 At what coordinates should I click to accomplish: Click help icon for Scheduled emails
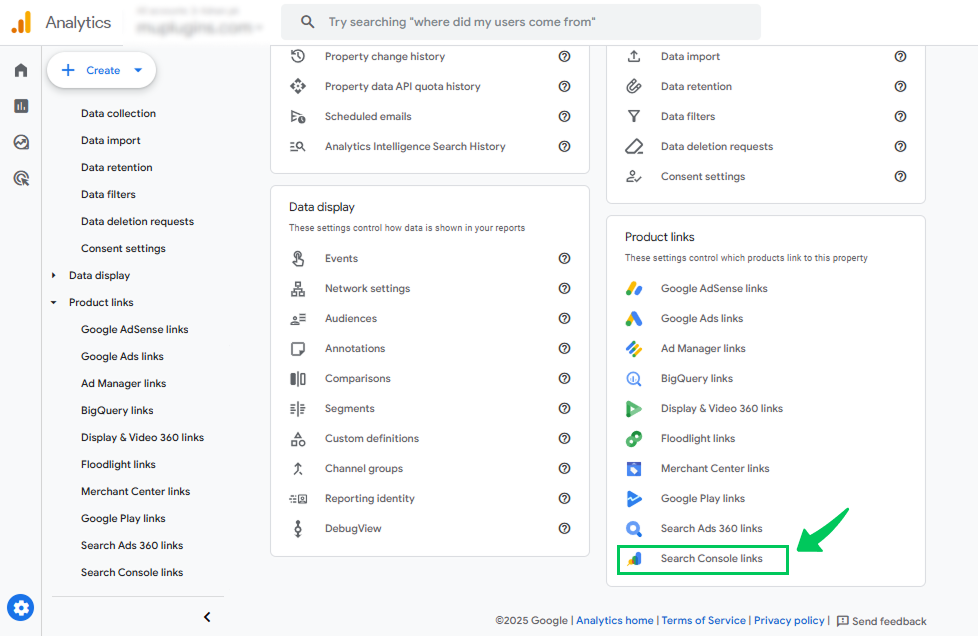click(564, 116)
